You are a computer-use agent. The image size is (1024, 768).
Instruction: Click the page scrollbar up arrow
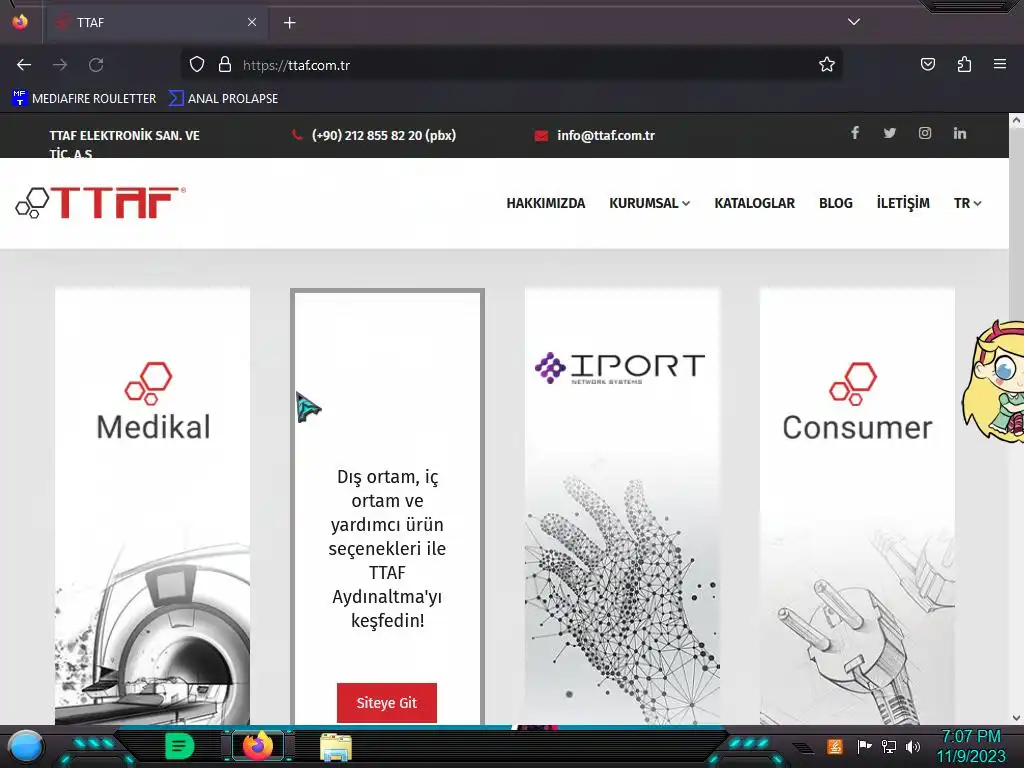pos(1016,120)
